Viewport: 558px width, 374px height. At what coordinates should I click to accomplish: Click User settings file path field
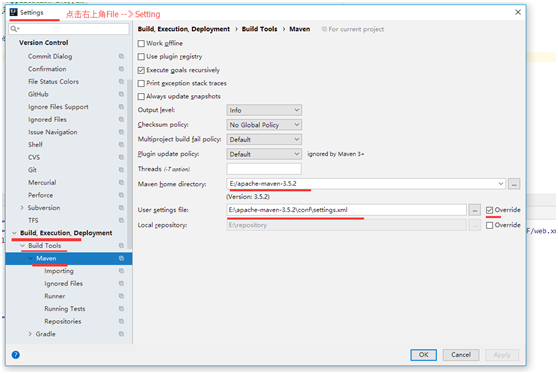tap(346, 210)
